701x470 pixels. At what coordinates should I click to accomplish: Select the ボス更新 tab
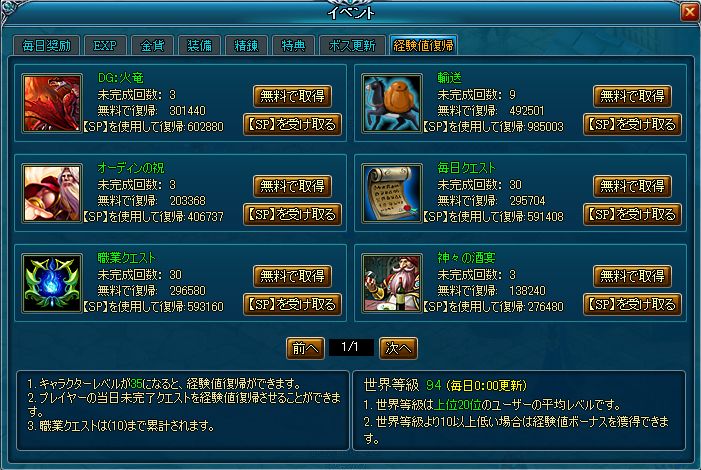coord(352,45)
